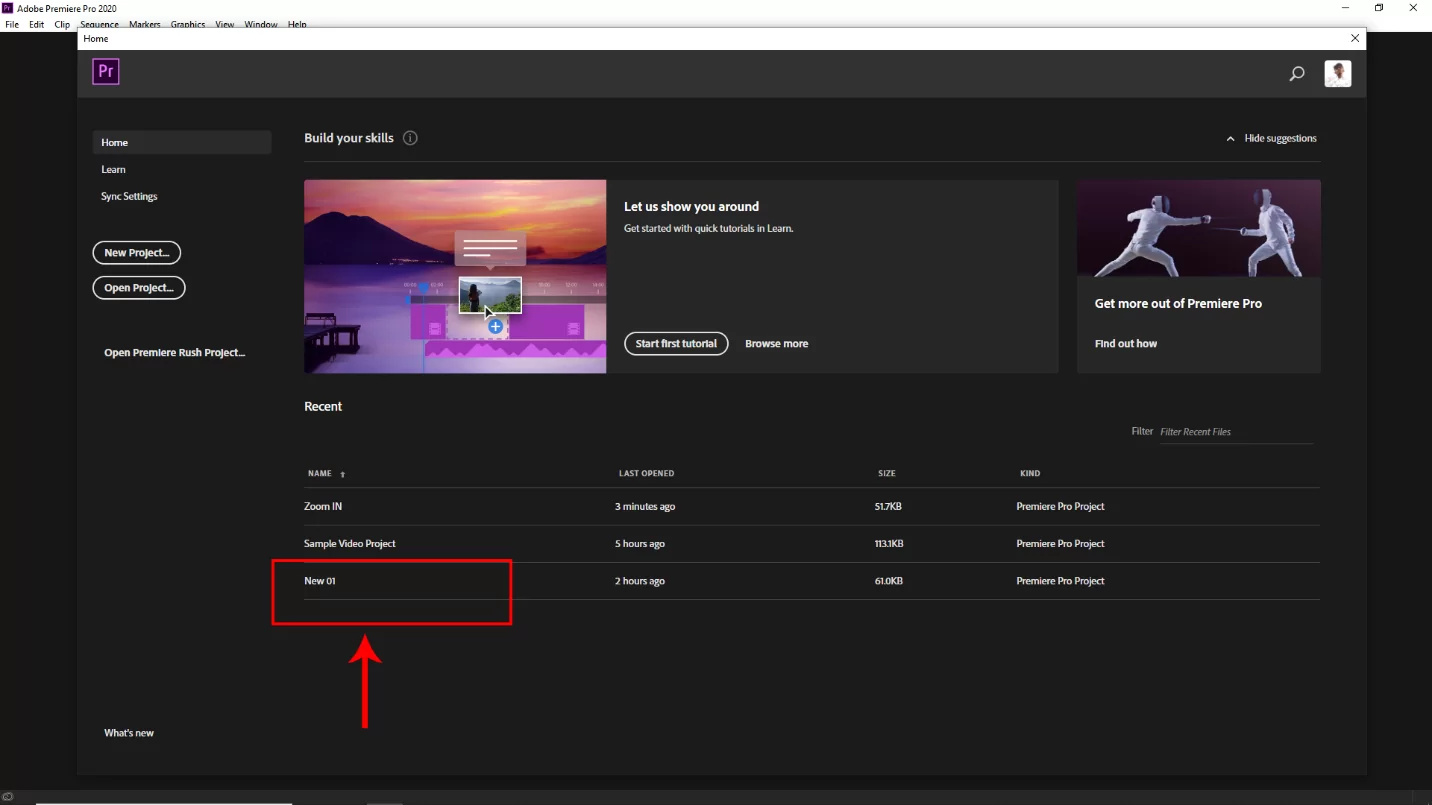Click the New Project button
Viewport: 1432px width, 805px height.
click(x=137, y=253)
